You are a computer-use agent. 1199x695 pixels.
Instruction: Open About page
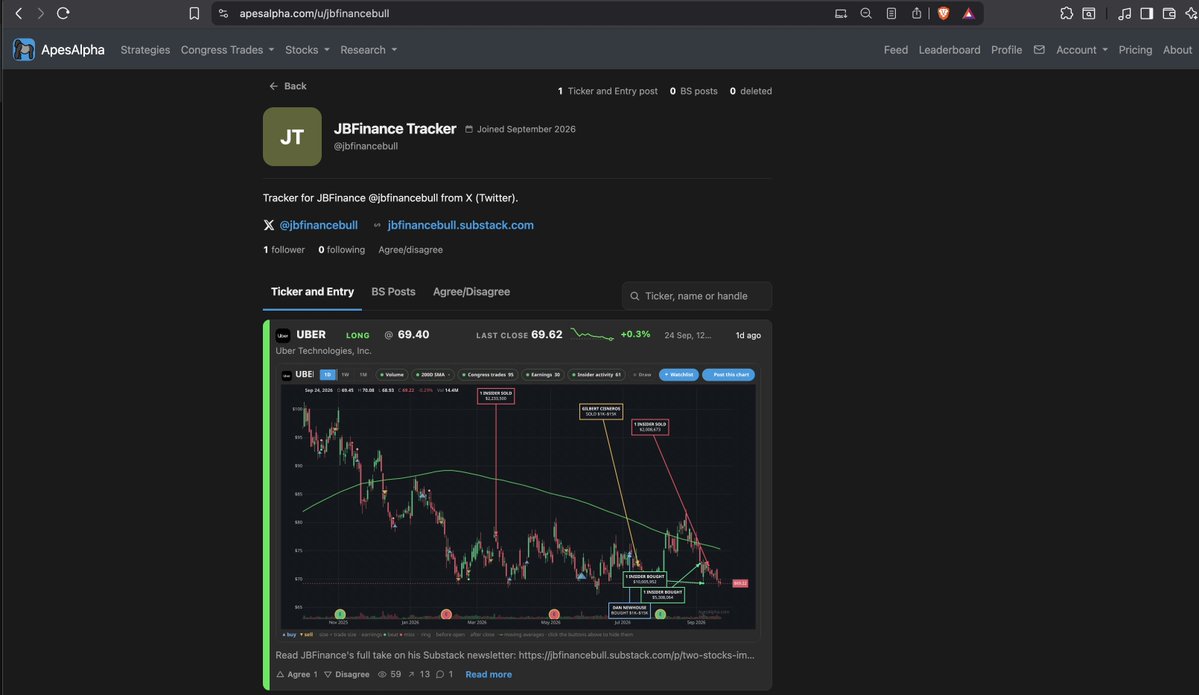(1177, 50)
